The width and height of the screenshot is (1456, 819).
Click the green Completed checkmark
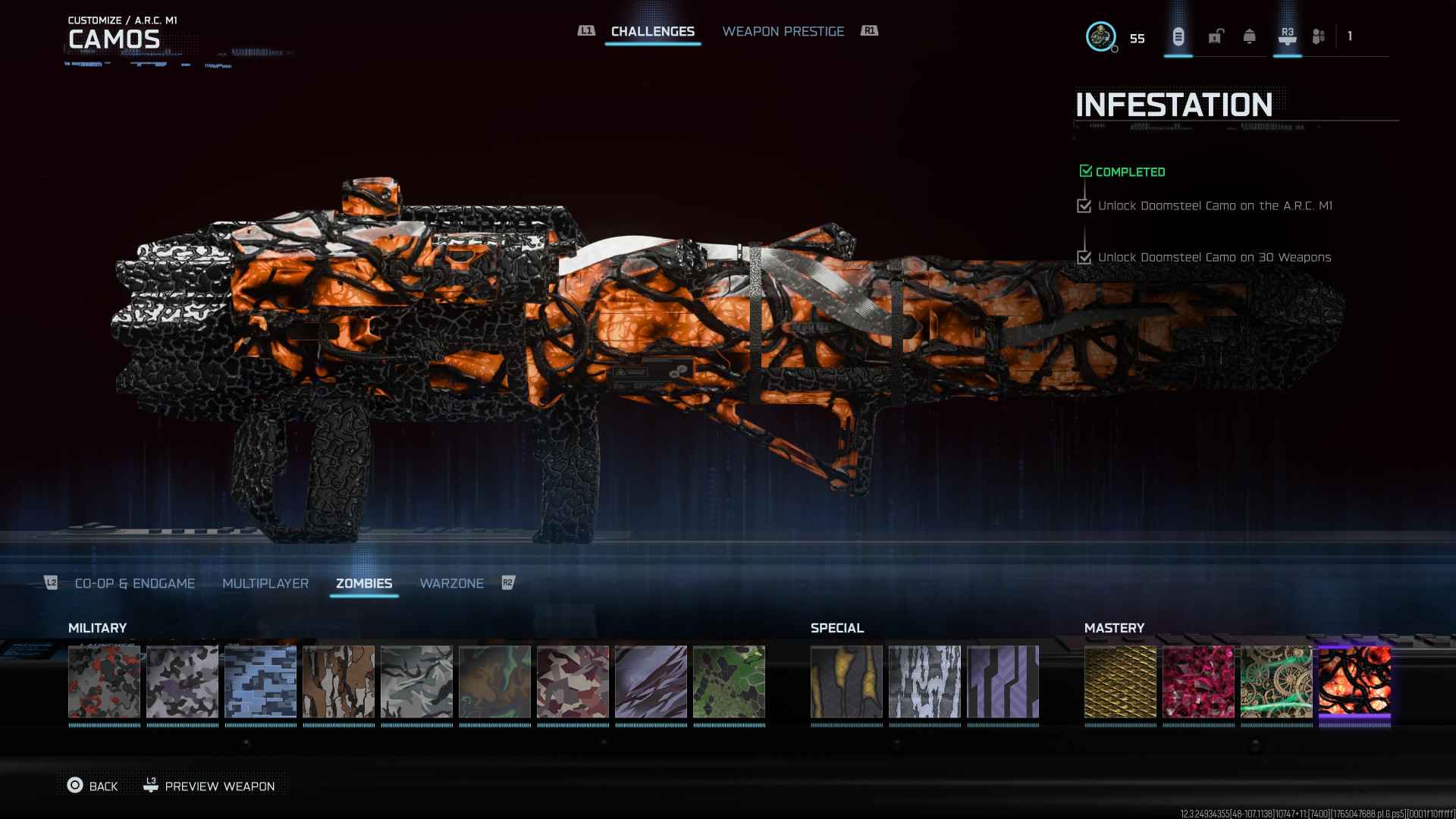pos(1086,171)
